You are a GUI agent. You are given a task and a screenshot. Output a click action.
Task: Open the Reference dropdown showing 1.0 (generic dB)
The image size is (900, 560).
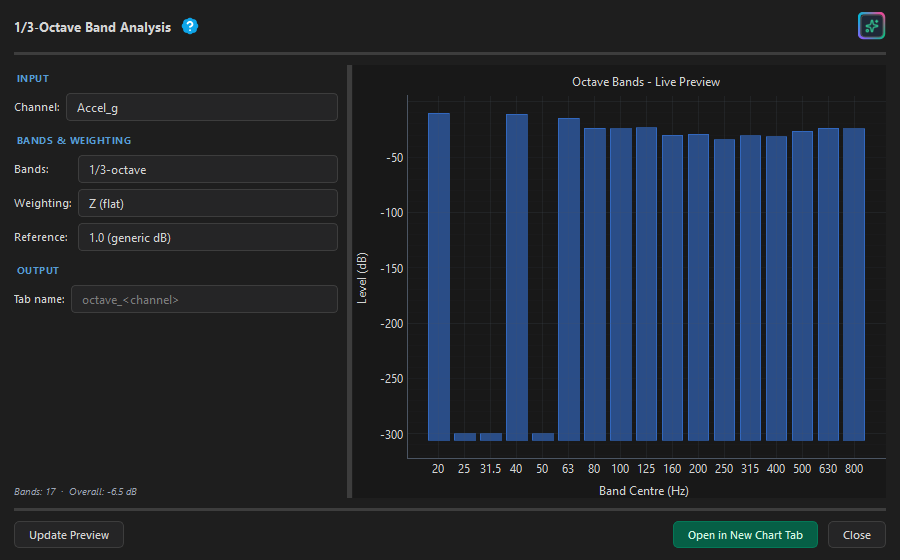point(208,237)
